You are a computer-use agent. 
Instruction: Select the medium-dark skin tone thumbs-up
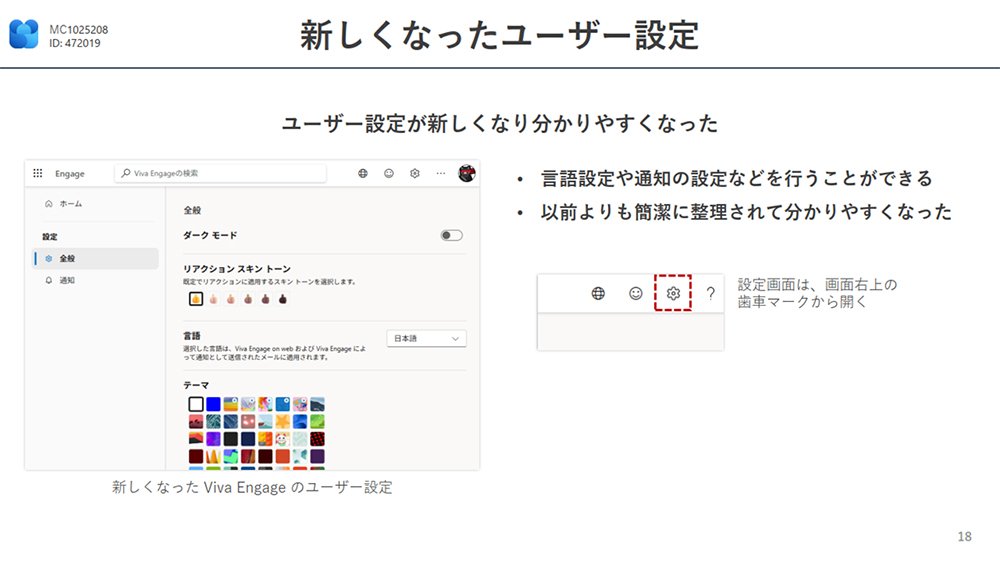pos(265,298)
